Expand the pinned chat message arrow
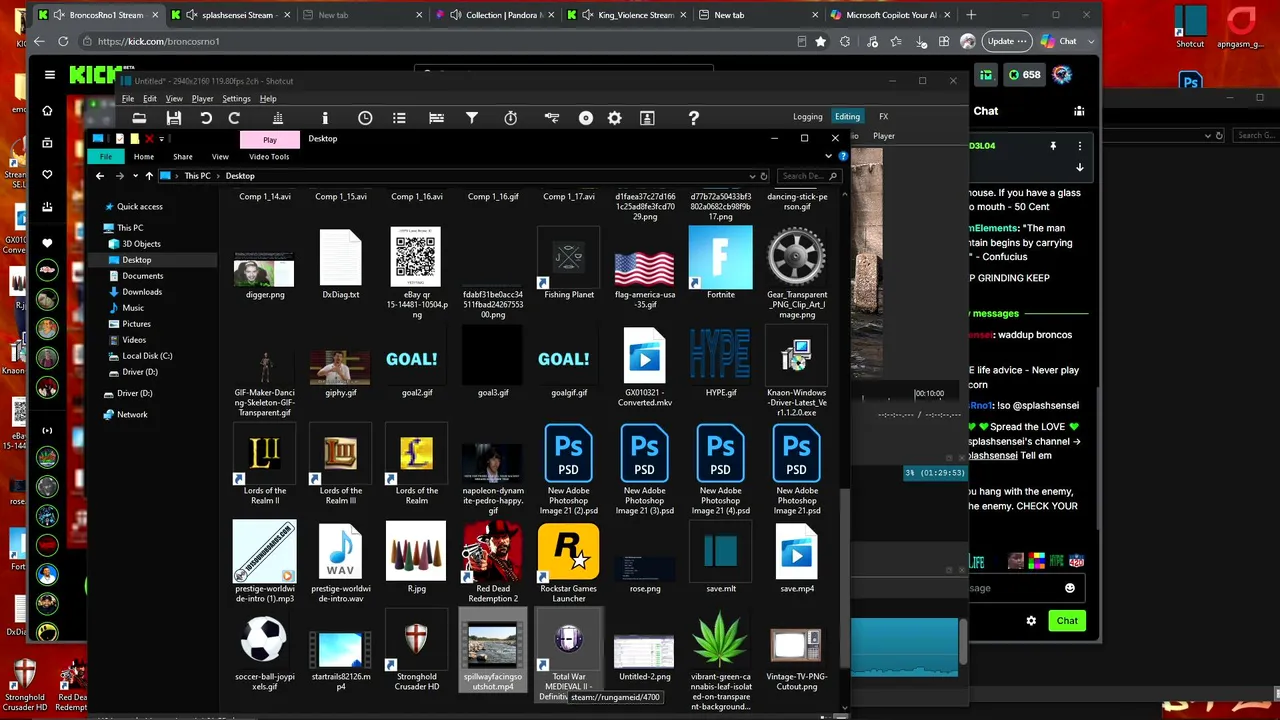1280x720 pixels. 1079,168
